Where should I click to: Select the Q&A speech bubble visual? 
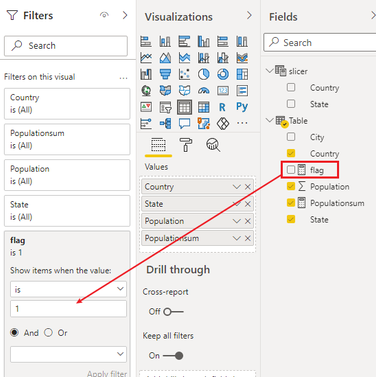tap(184, 123)
